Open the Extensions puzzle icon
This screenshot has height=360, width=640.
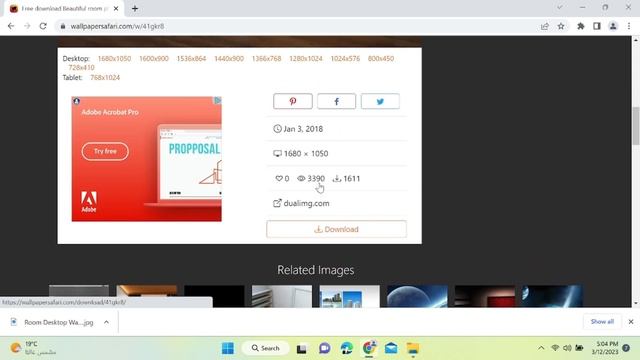point(580,26)
